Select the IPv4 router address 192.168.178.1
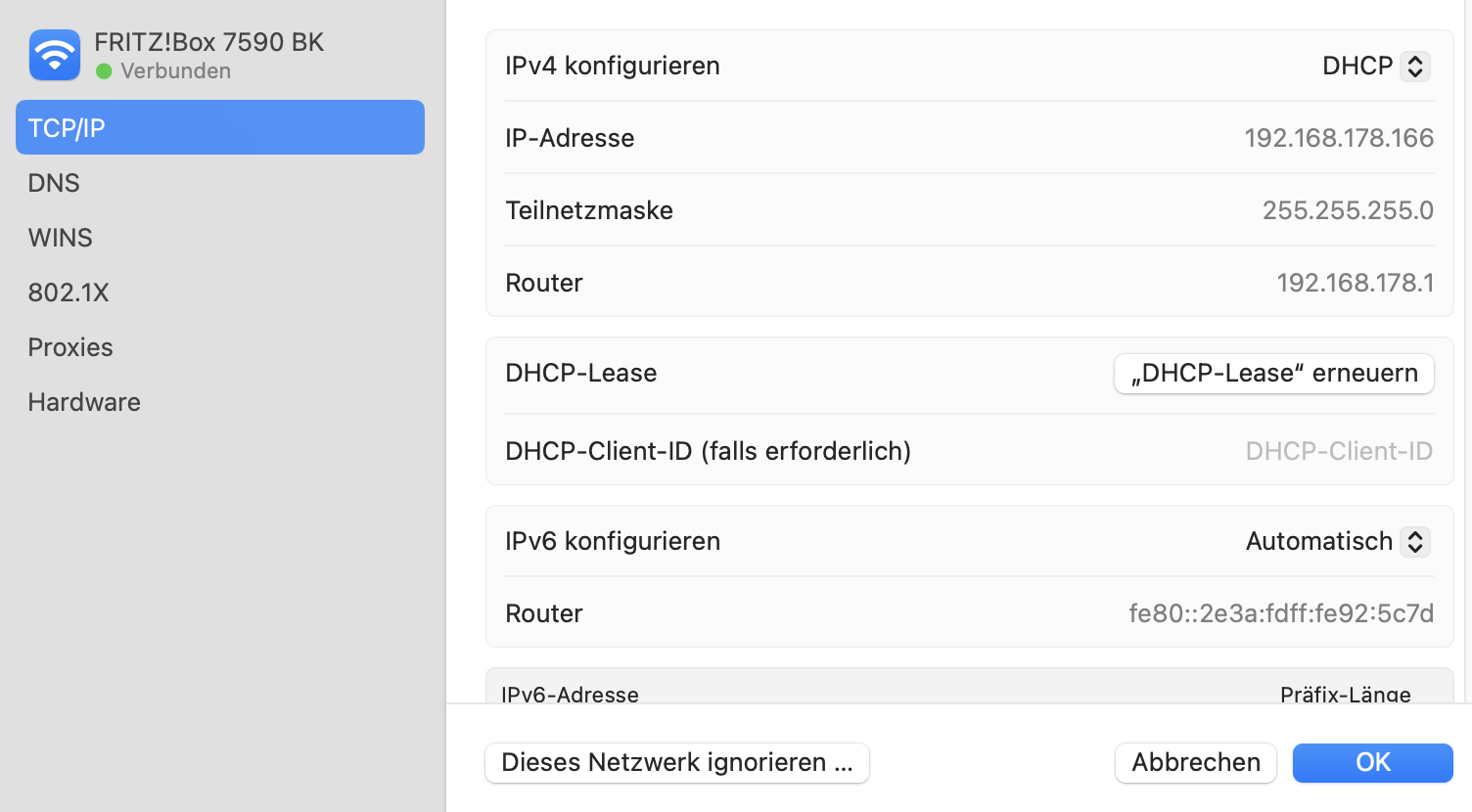 tap(1355, 283)
